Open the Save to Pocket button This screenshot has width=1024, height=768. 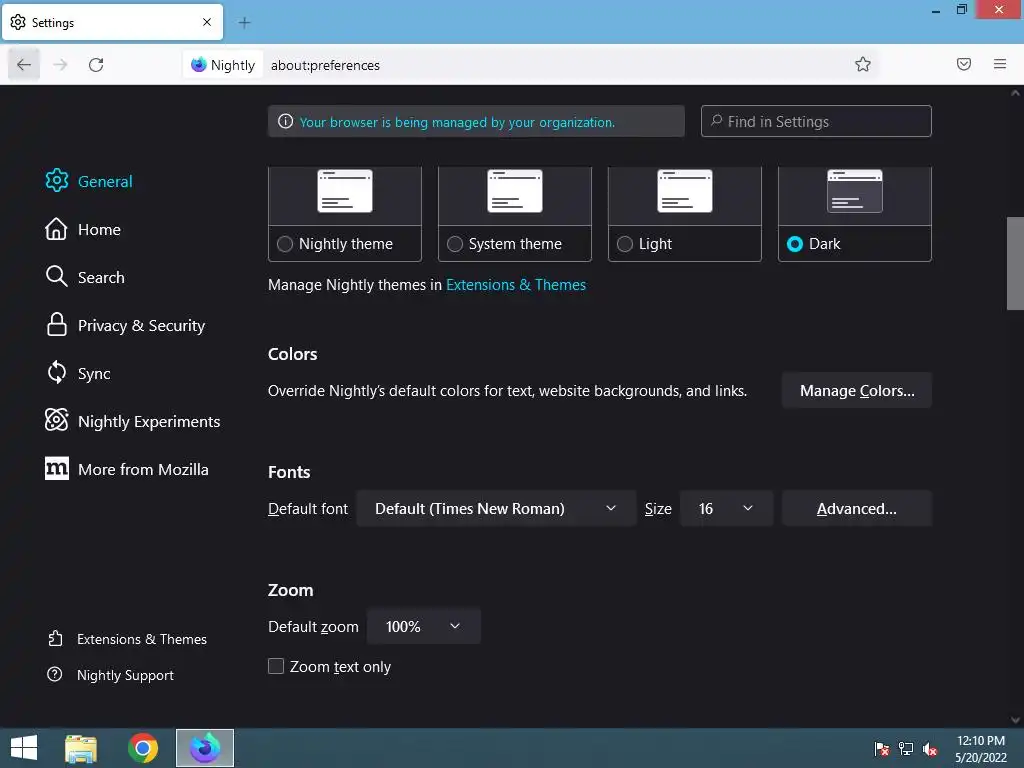(964, 64)
